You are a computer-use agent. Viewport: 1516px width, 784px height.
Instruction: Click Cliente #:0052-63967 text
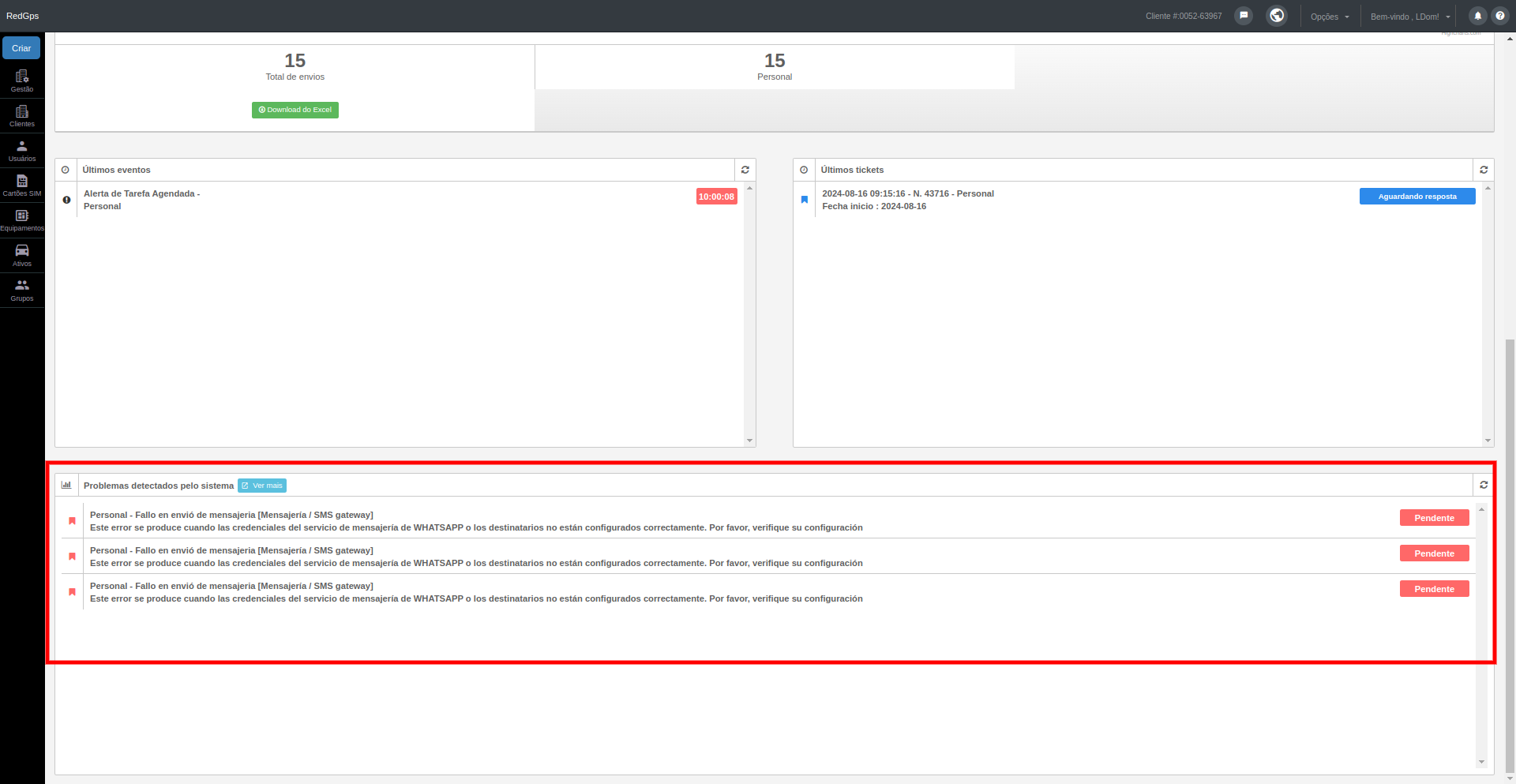coord(1184,16)
